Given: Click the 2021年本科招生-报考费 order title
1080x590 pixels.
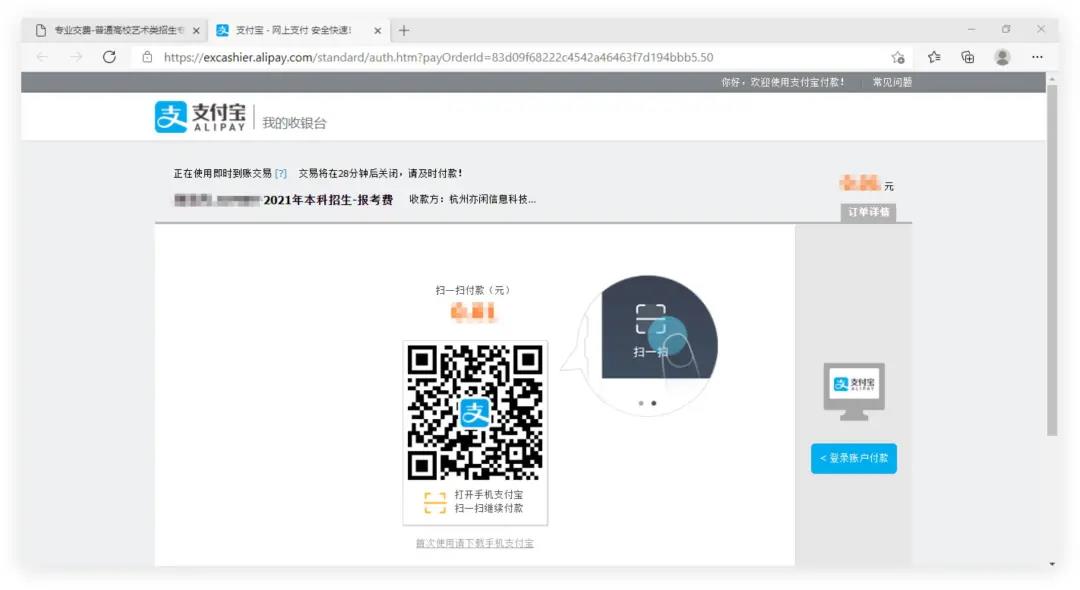Looking at the screenshot, I should tap(328, 200).
